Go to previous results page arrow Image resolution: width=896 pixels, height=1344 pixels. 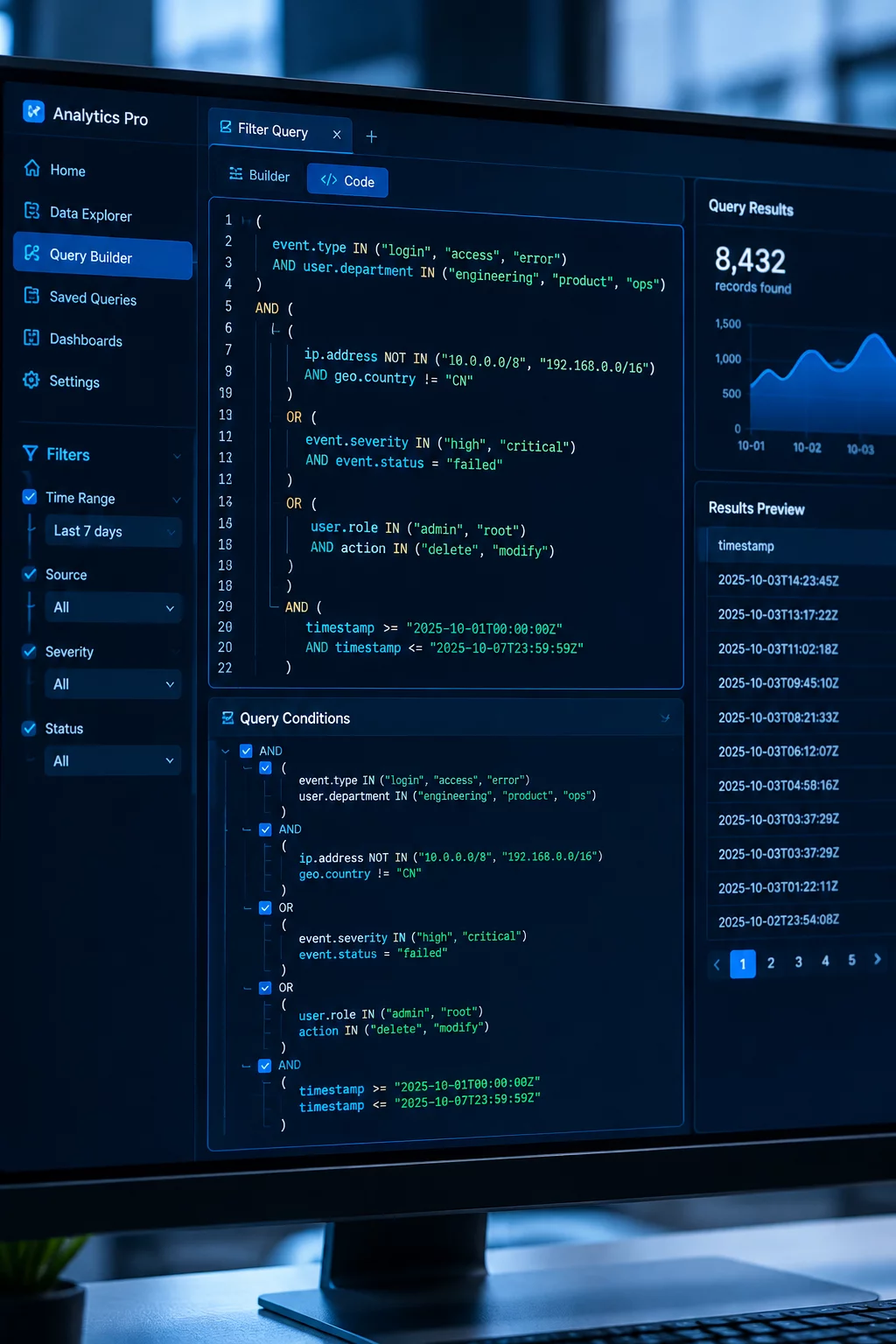coord(717,964)
